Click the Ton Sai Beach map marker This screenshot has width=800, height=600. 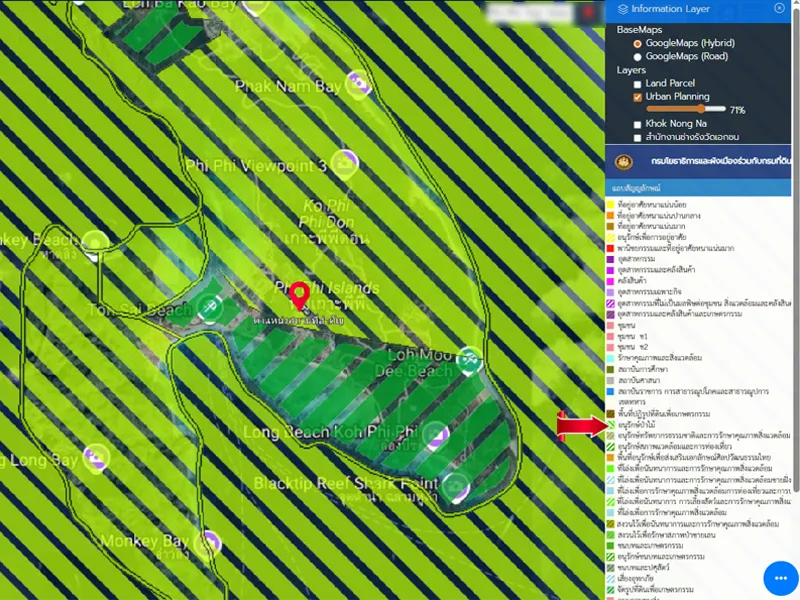[208, 309]
